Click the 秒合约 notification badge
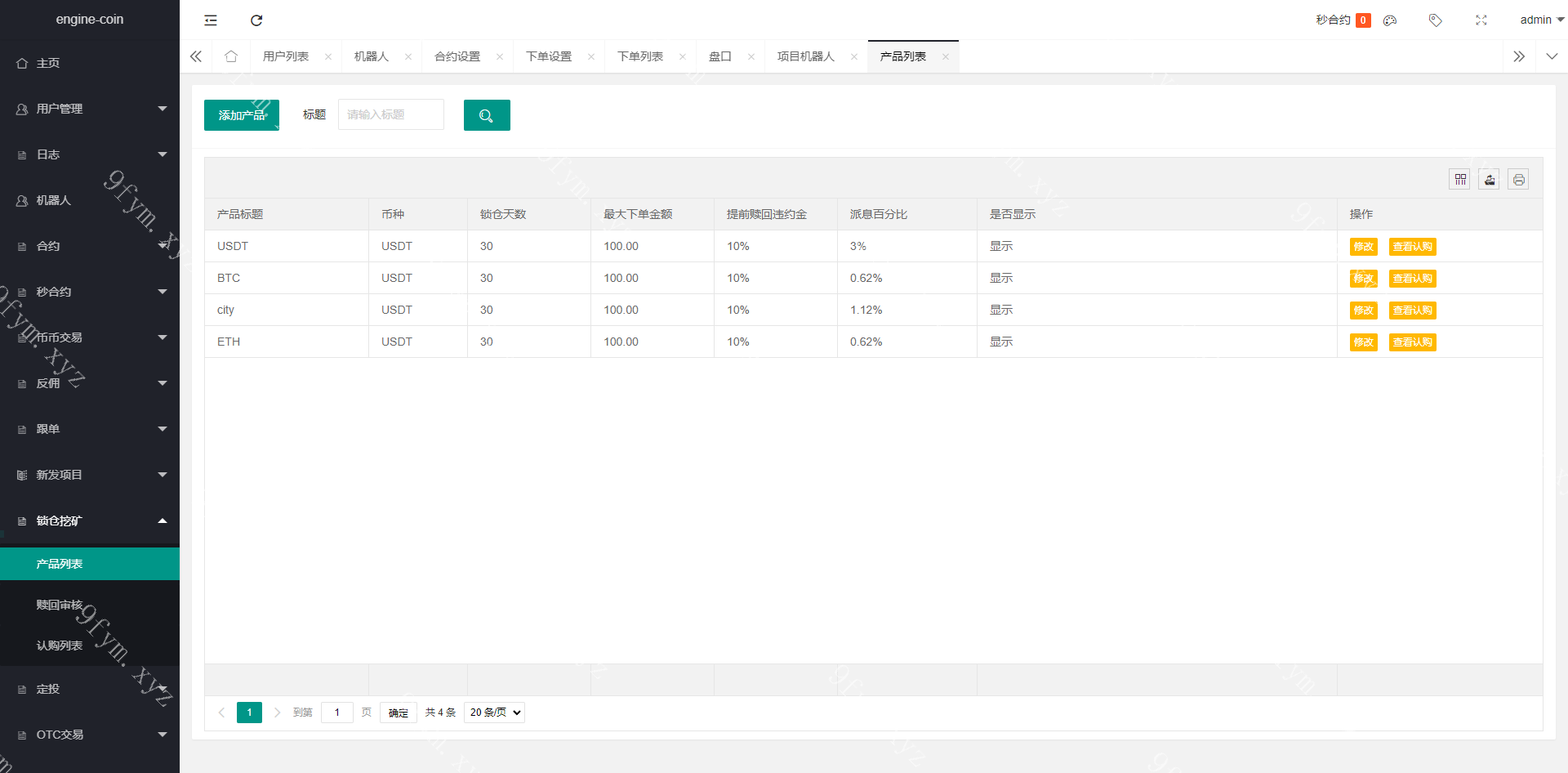The height and width of the screenshot is (773, 1568). pyautogui.click(x=1363, y=20)
